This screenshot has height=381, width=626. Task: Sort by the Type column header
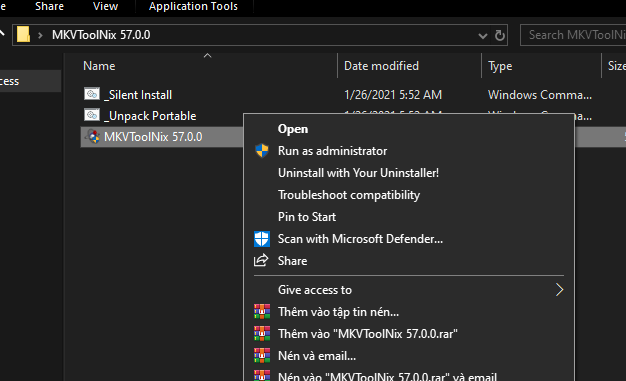pos(500,66)
